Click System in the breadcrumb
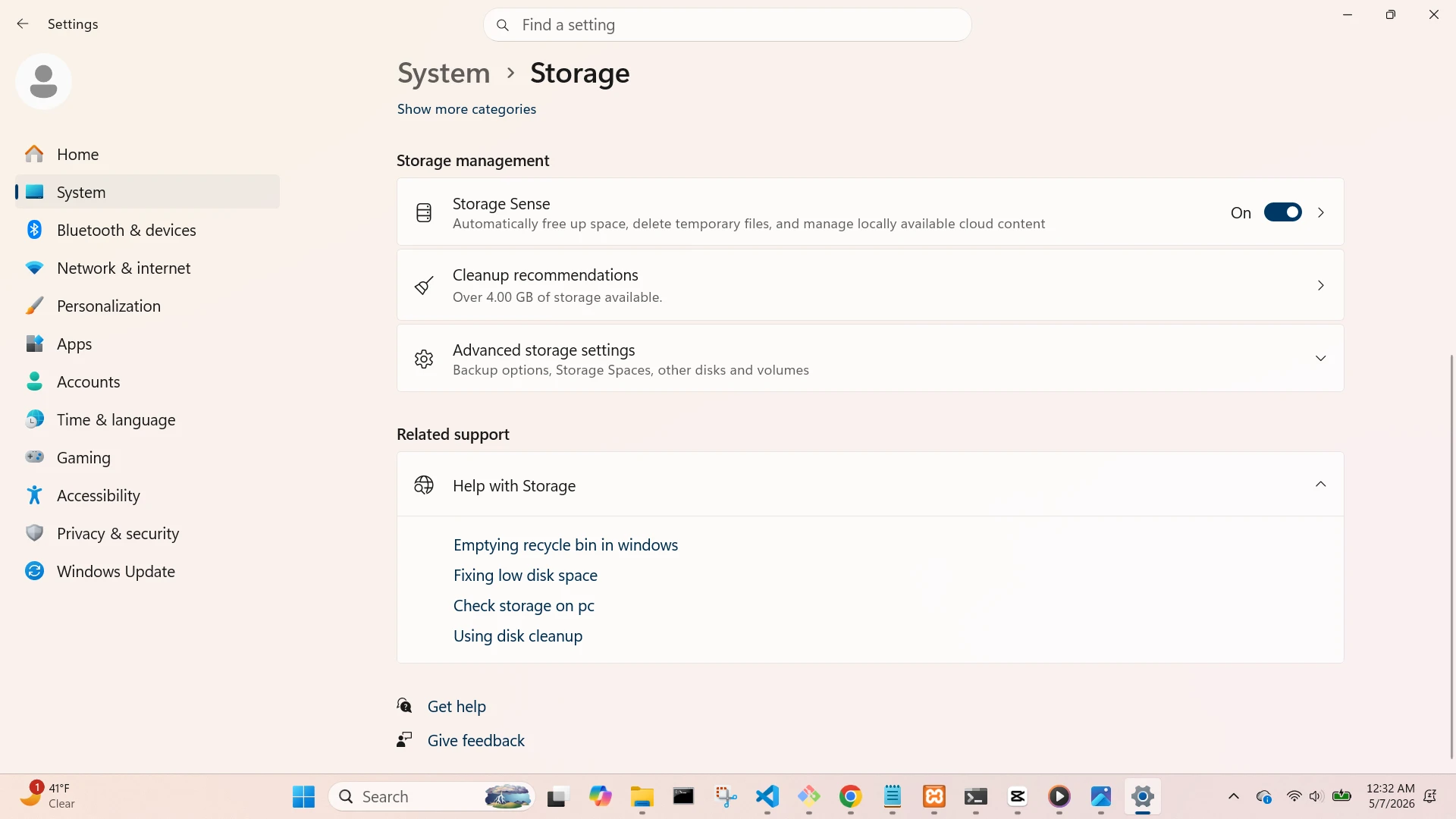The height and width of the screenshot is (819, 1456). 444,73
